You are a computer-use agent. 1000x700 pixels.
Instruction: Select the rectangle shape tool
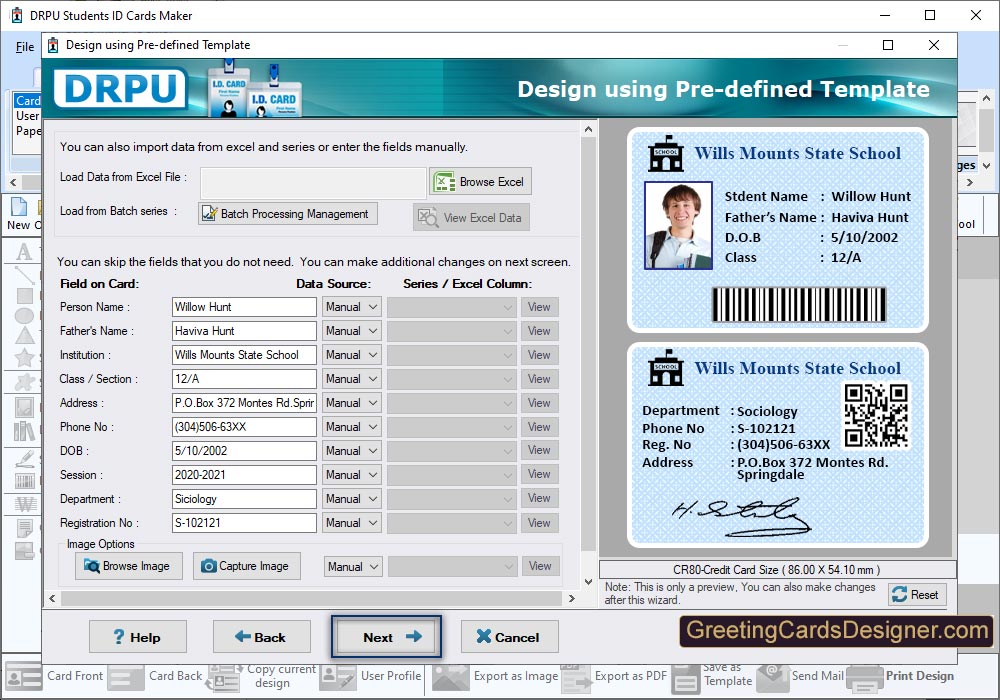pyautogui.click(x=24, y=296)
